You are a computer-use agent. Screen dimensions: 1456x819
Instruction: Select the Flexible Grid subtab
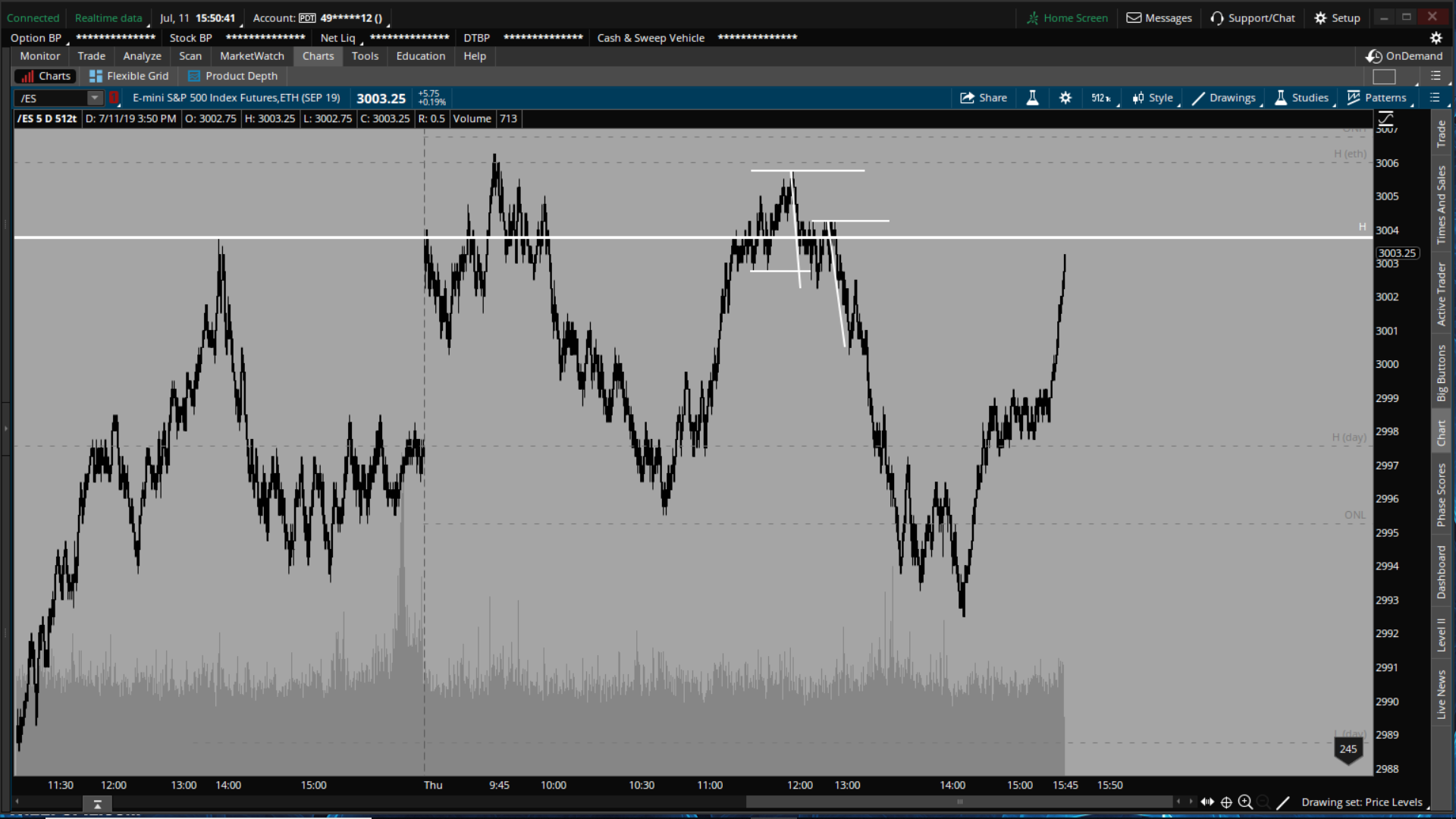(129, 76)
